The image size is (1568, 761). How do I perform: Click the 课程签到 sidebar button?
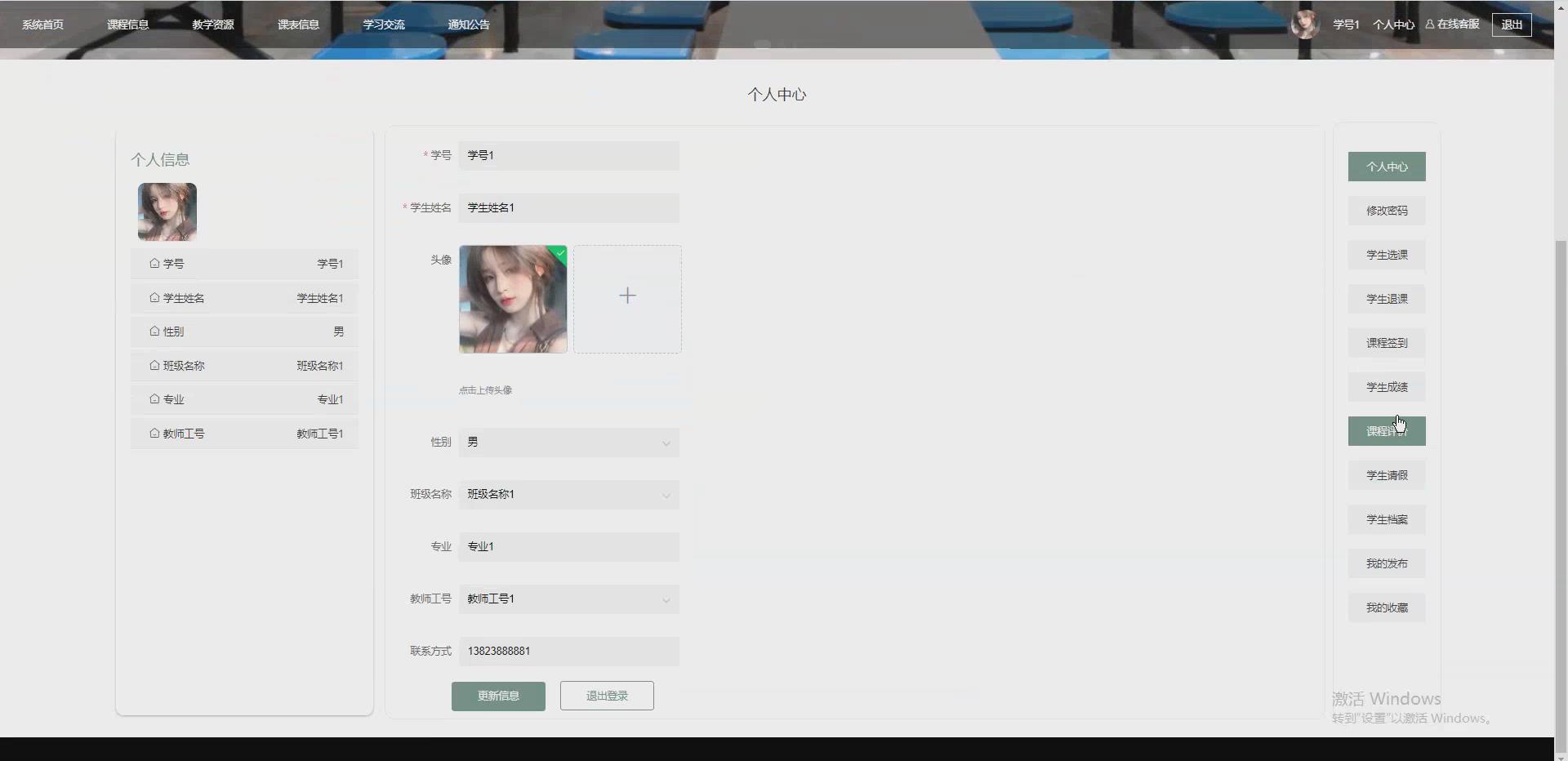[1386, 343]
